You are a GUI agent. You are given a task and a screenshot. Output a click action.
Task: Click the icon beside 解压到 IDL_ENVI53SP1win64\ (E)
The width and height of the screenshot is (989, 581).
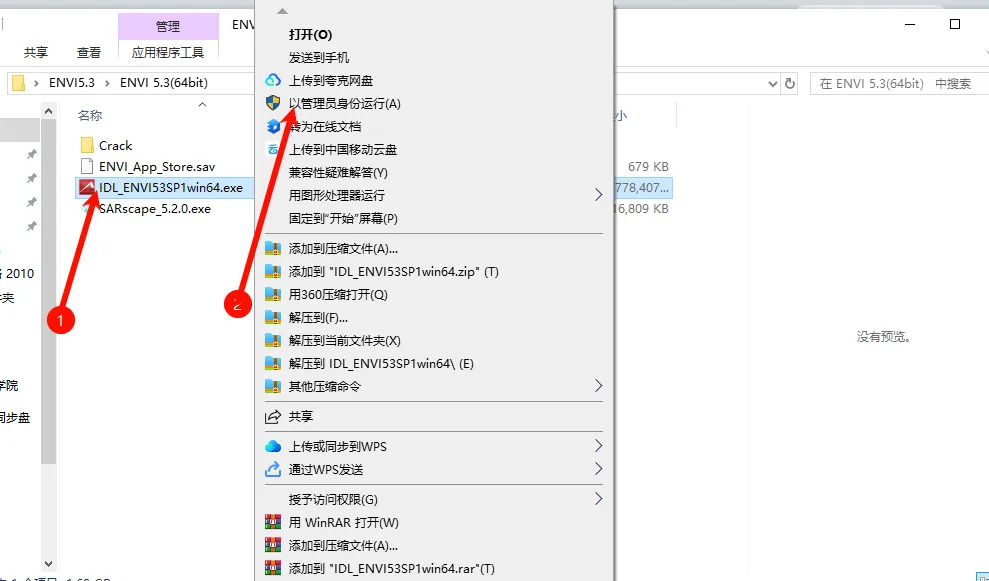pos(272,363)
